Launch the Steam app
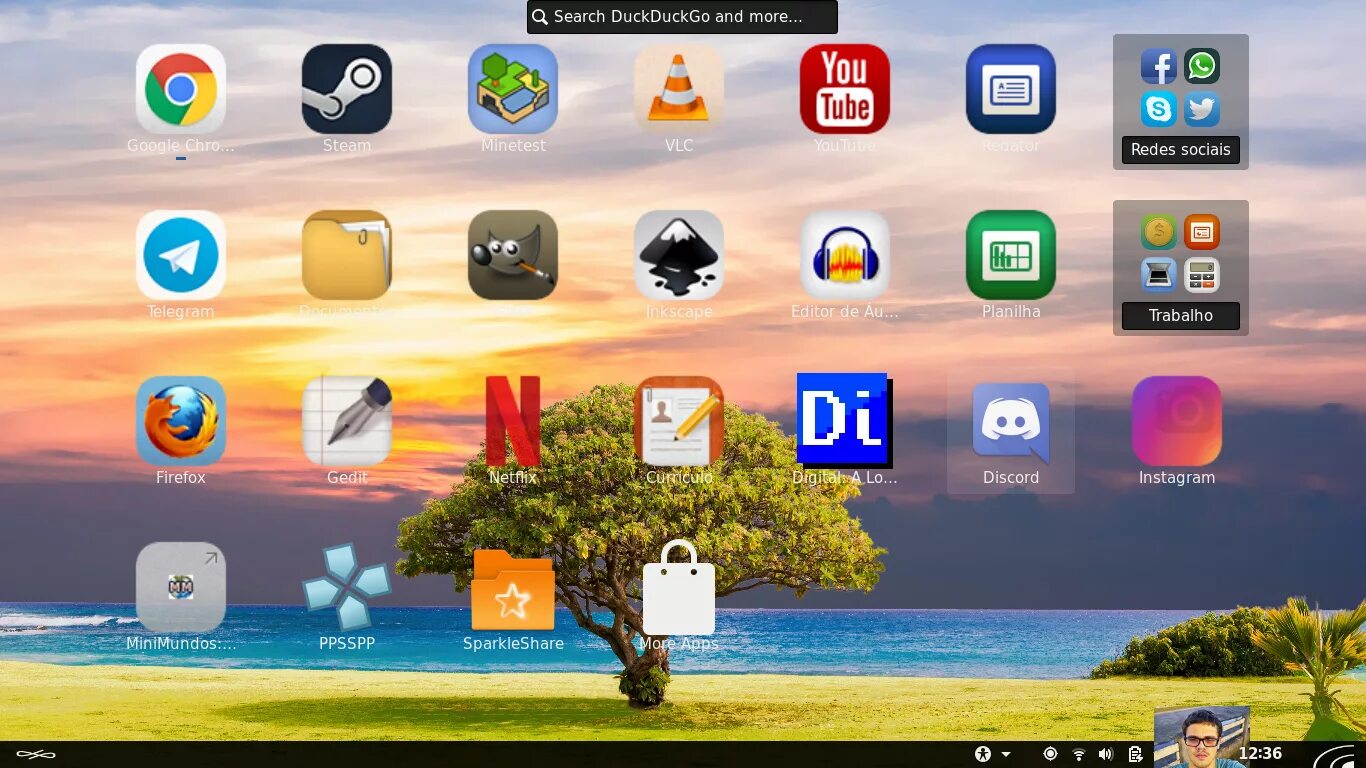This screenshot has height=768, width=1366. coord(347,89)
